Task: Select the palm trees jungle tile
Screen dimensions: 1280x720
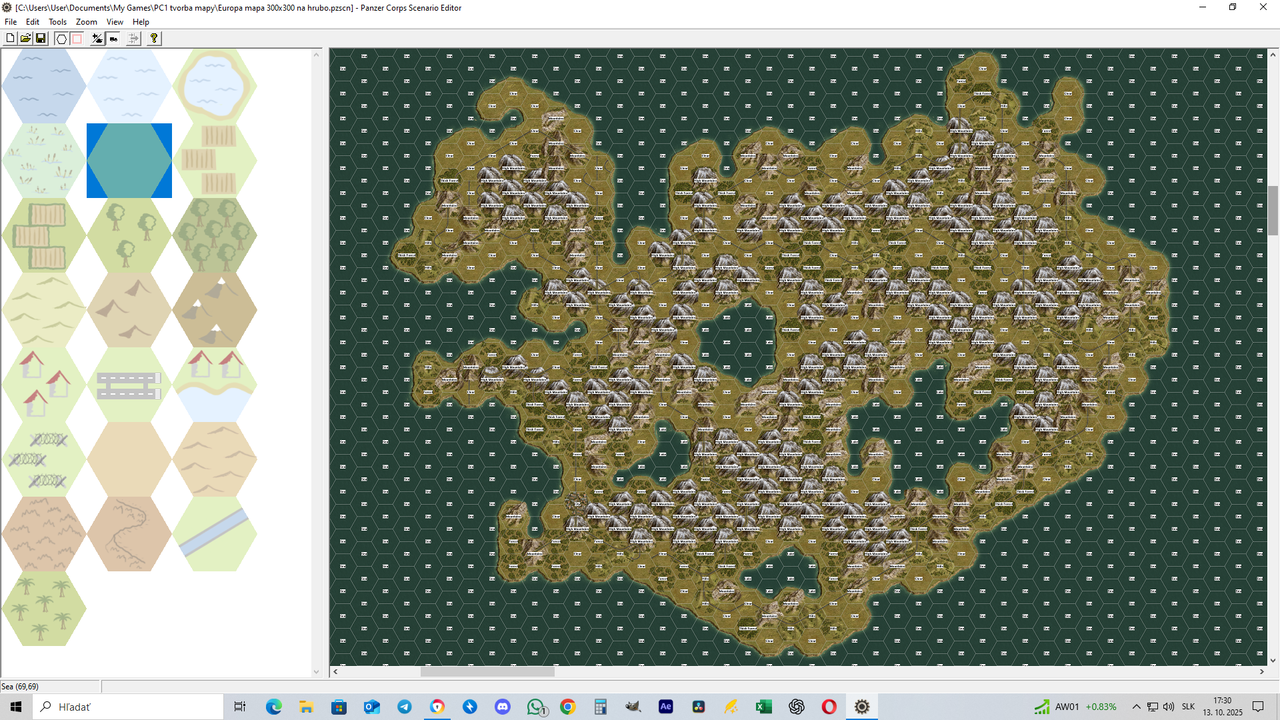Action: click(43, 608)
